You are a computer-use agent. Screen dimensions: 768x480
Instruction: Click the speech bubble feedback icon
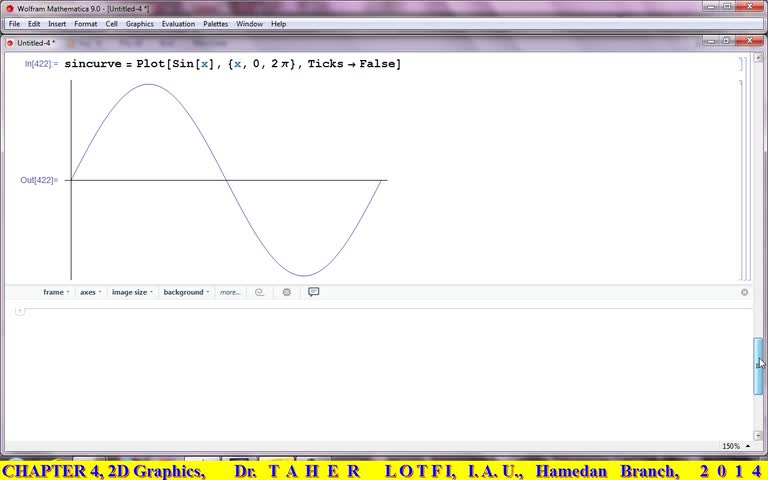pos(313,292)
